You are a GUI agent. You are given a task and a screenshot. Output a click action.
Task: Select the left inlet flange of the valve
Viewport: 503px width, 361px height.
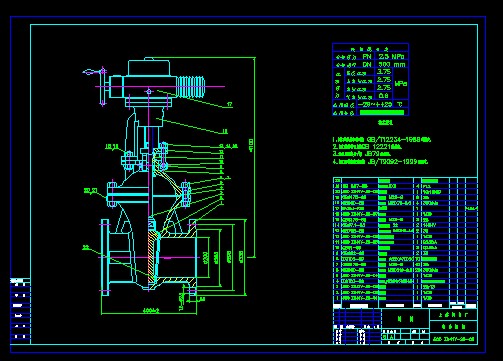105,257
